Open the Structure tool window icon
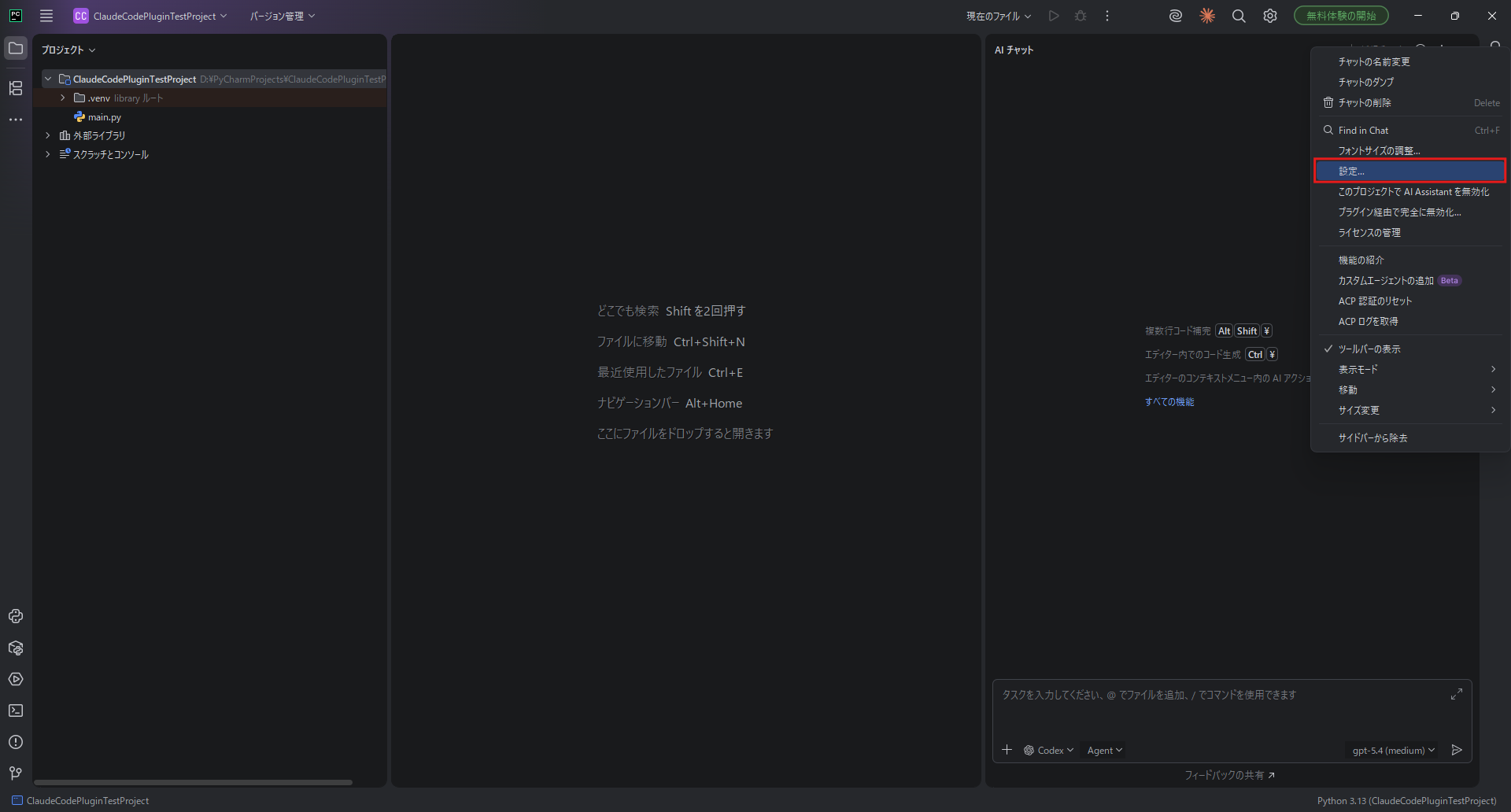Viewport: 1511px width, 812px height. tap(16, 88)
